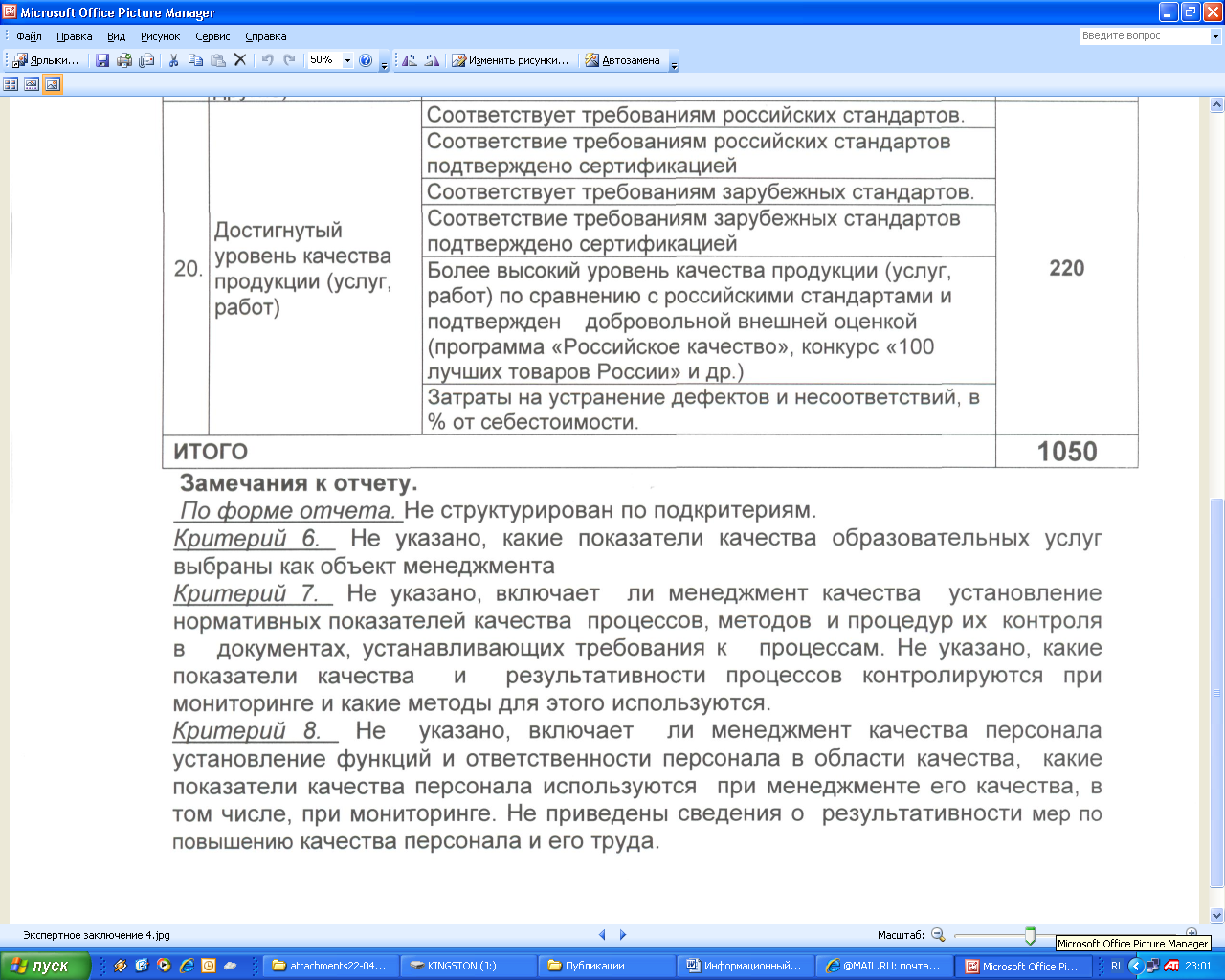Expand standard toolbar options arrow
Image resolution: width=1225 pixels, height=980 pixels.
(x=385, y=63)
